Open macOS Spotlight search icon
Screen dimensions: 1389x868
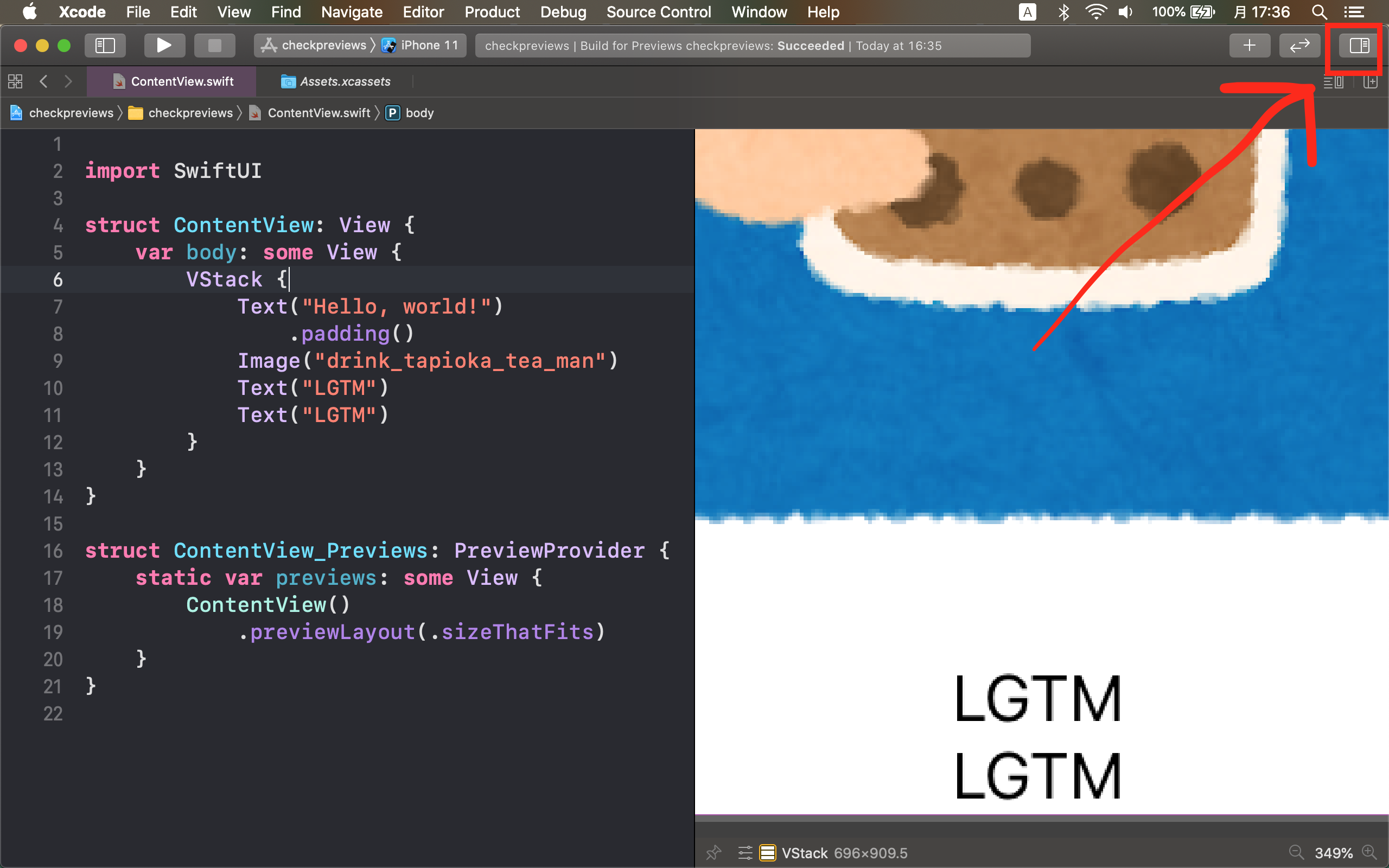tap(1320, 12)
